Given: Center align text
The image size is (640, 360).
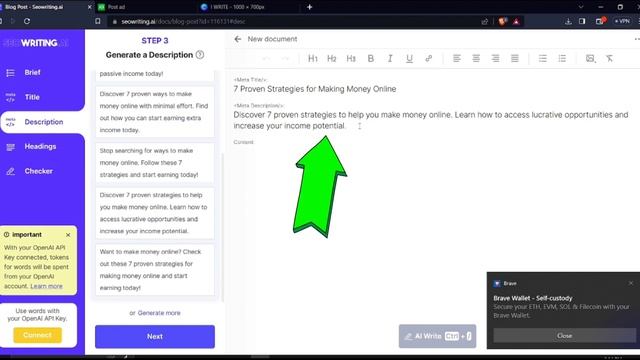Looking at the screenshot, I should [x=476, y=58].
